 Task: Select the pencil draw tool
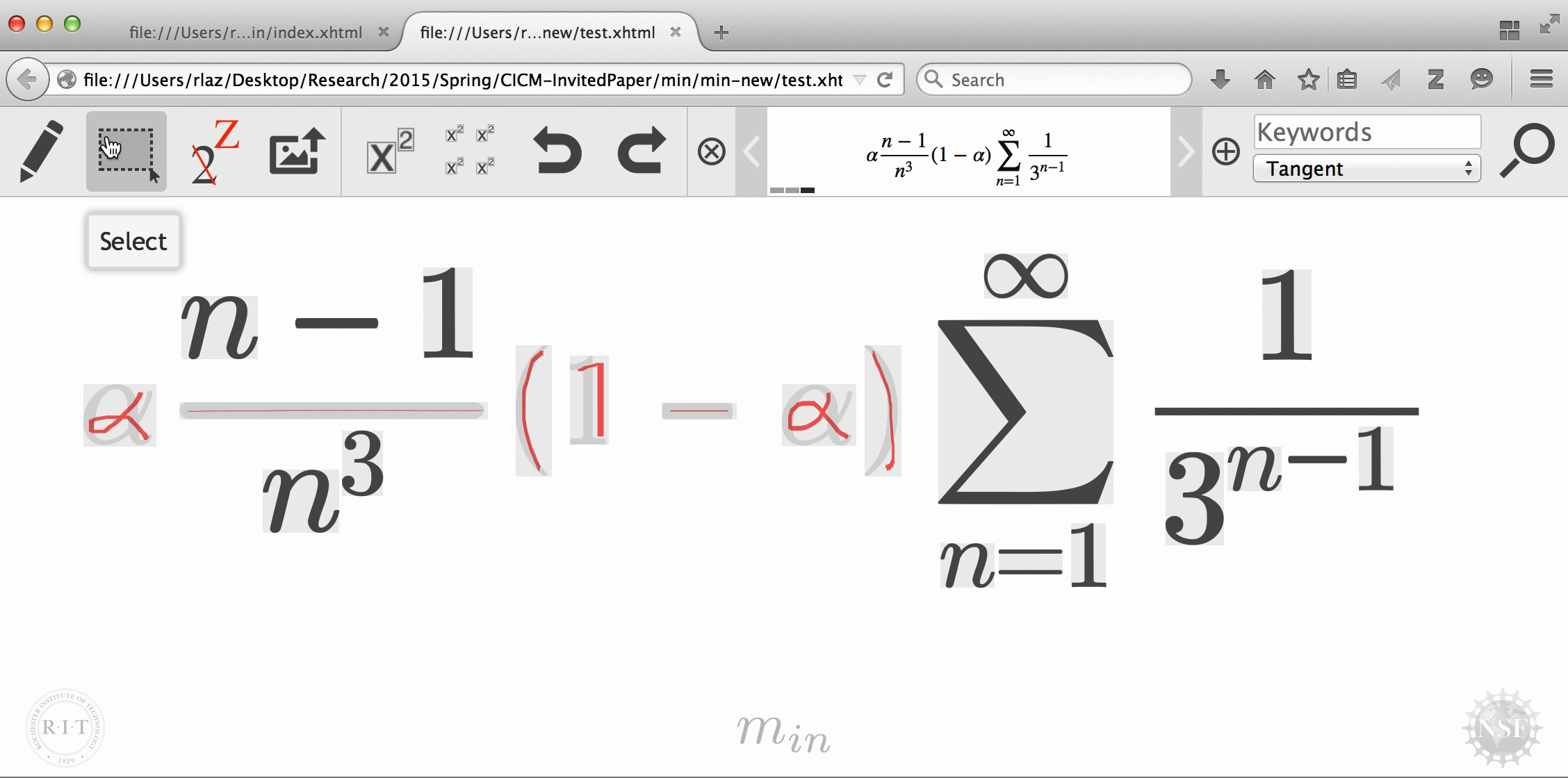42,151
